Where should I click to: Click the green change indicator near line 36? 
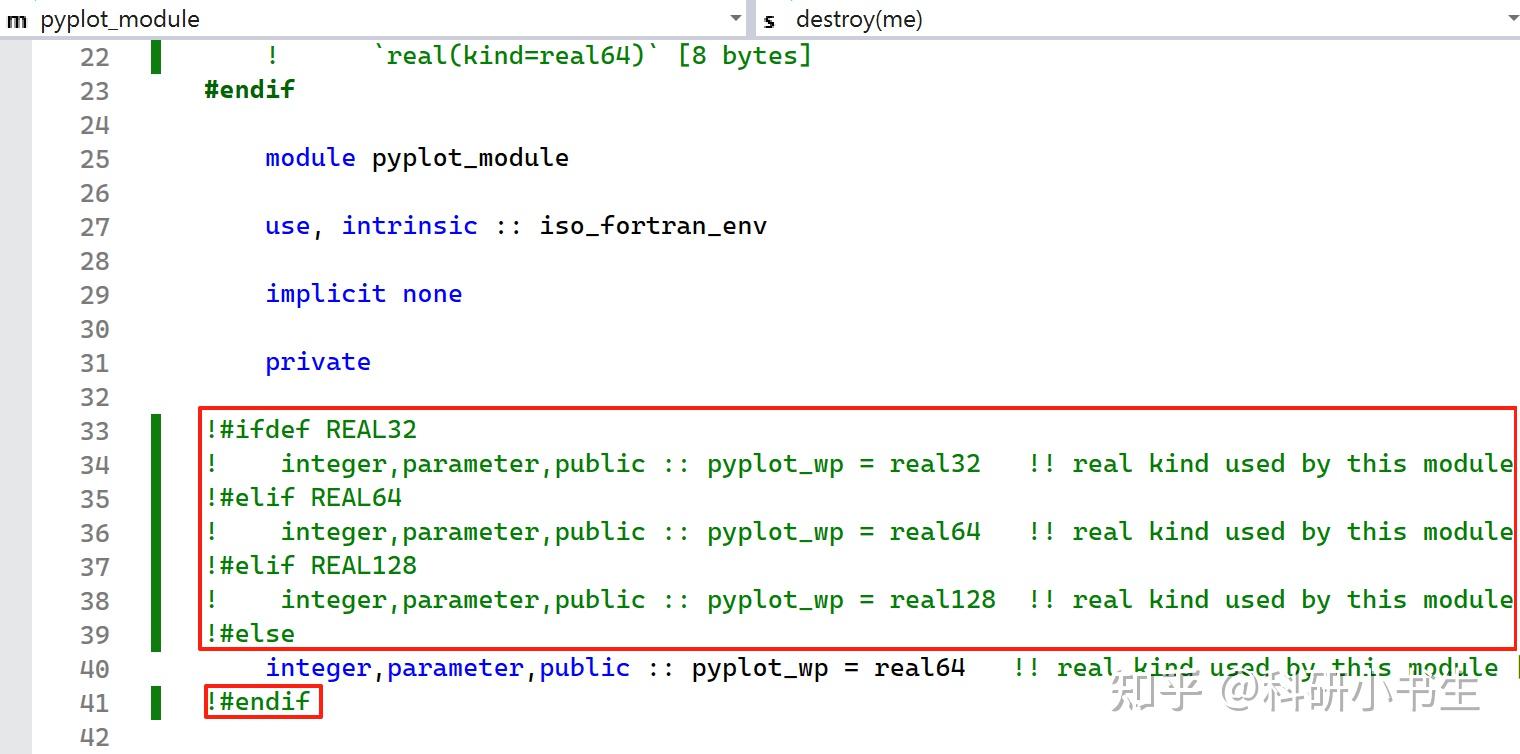tap(157, 532)
